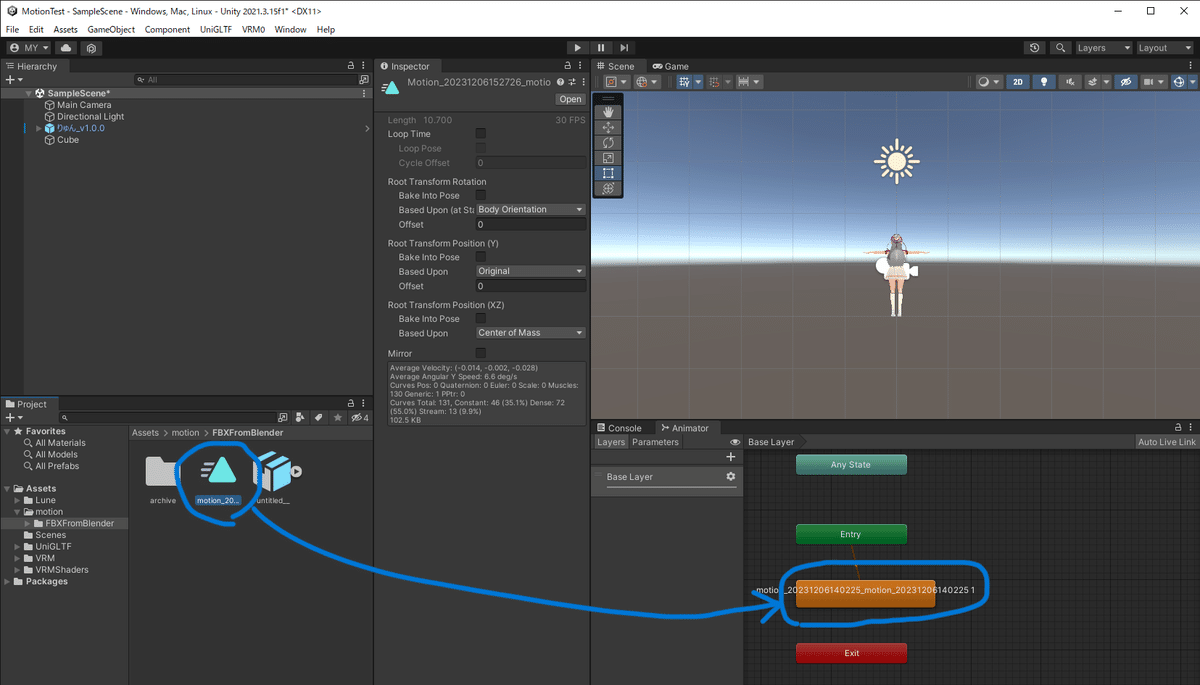Toggle Project hidden packages visibility count
This screenshot has height=685, width=1200.
click(361, 417)
